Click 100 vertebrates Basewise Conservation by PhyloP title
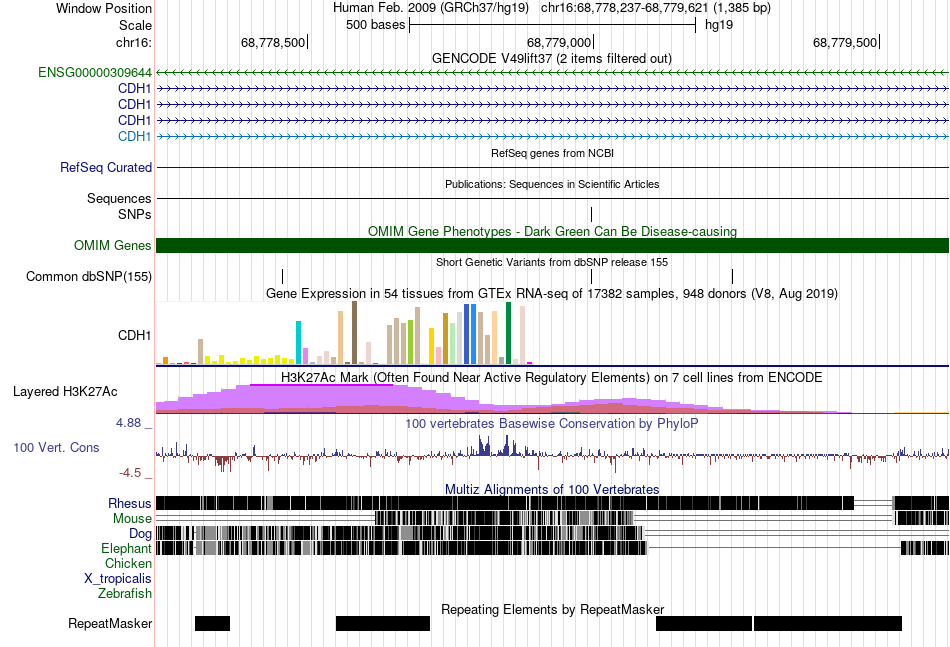 pos(551,423)
